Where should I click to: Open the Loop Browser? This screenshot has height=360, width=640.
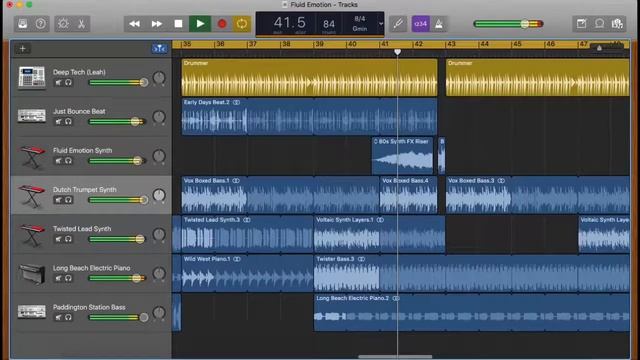[x=599, y=24]
